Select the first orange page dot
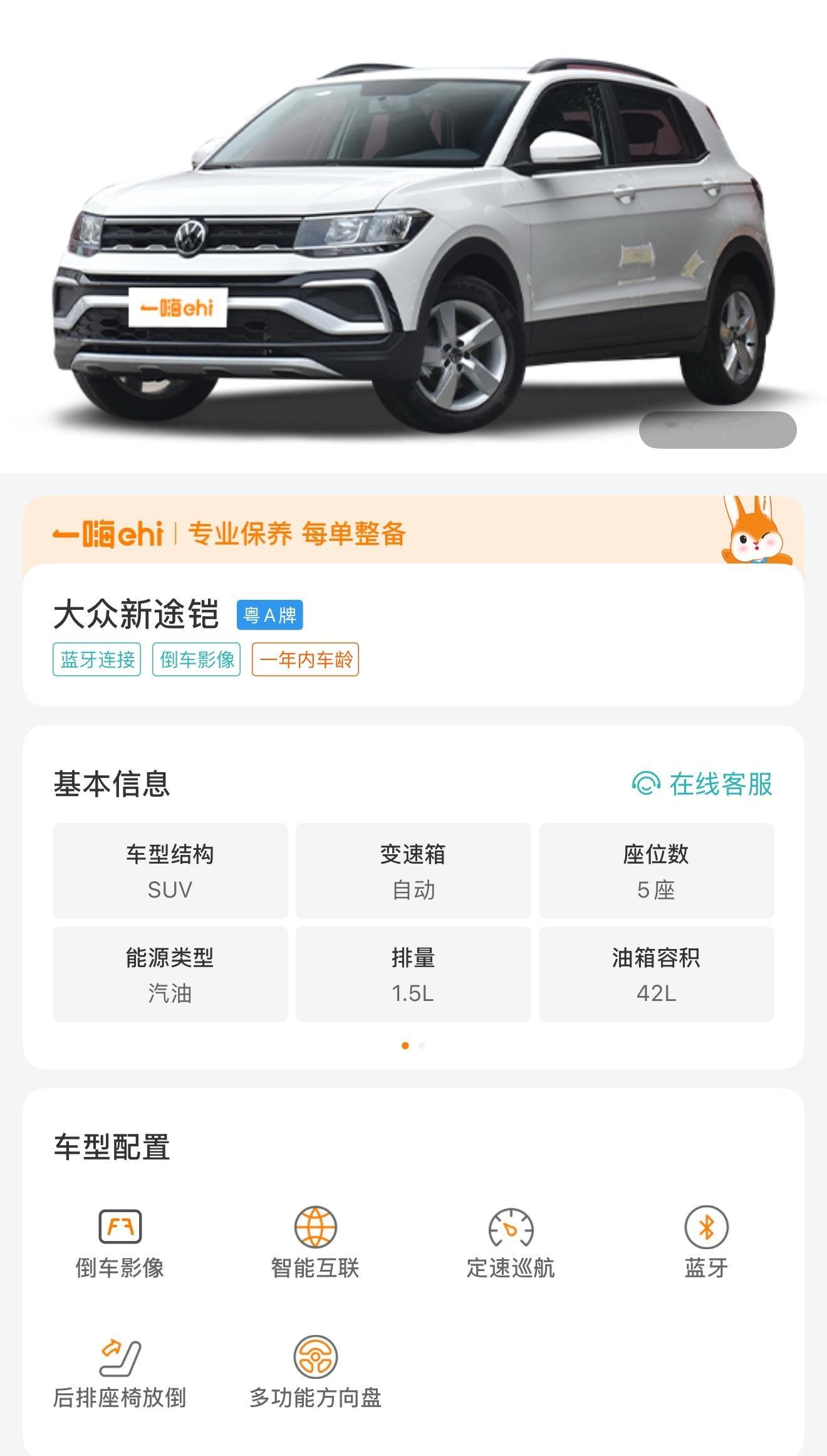The width and height of the screenshot is (827, 1456). pyautogui.click(x=405, y=1045)
